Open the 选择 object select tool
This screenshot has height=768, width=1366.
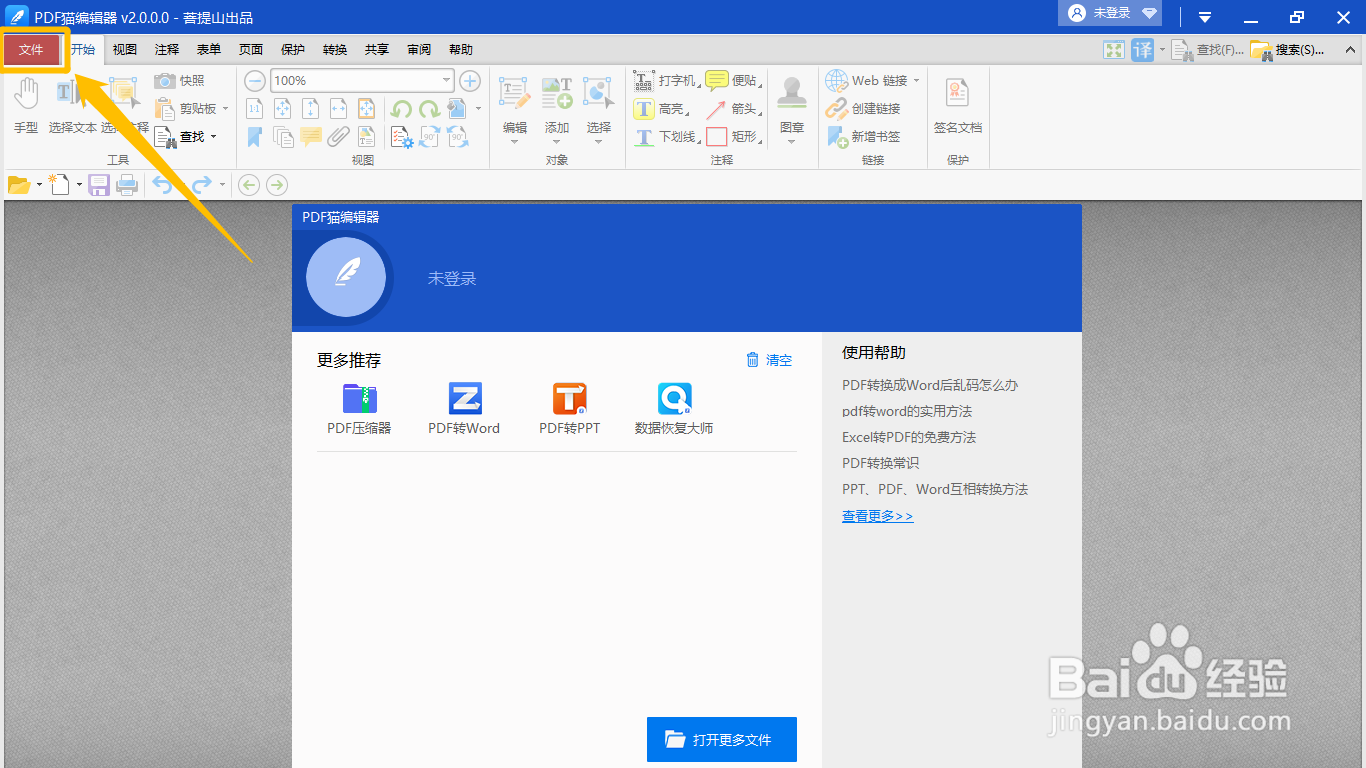point(599,105)
